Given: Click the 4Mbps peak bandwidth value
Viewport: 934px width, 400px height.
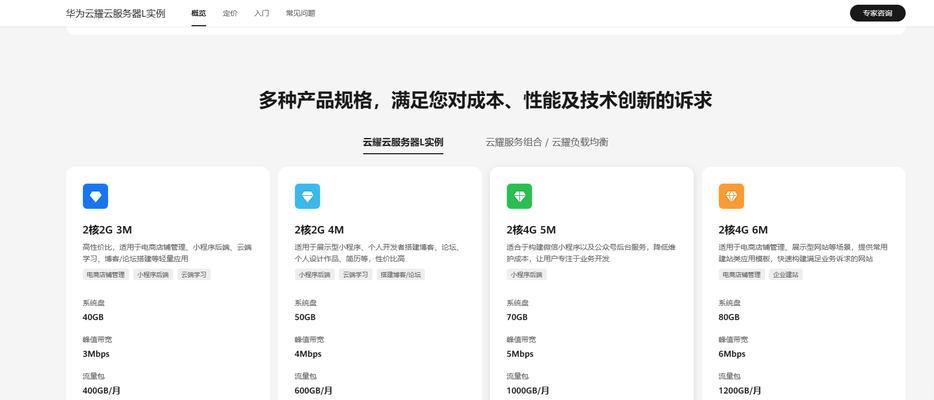Looking at the screenshot, I should click(x=308, y=354).
